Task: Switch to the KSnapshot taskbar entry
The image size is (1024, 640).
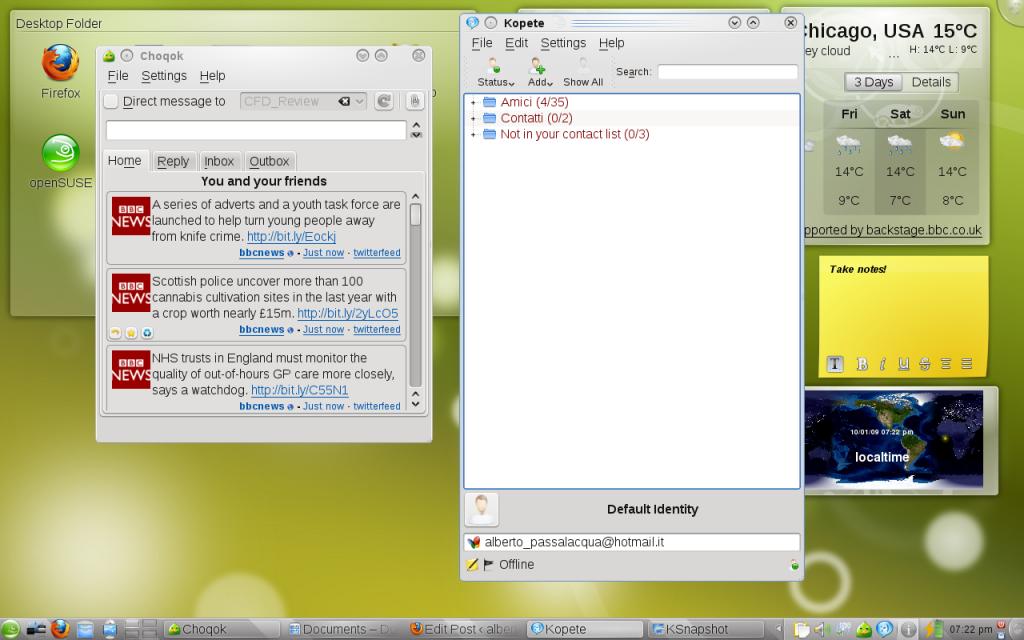Action: [707, 630]
